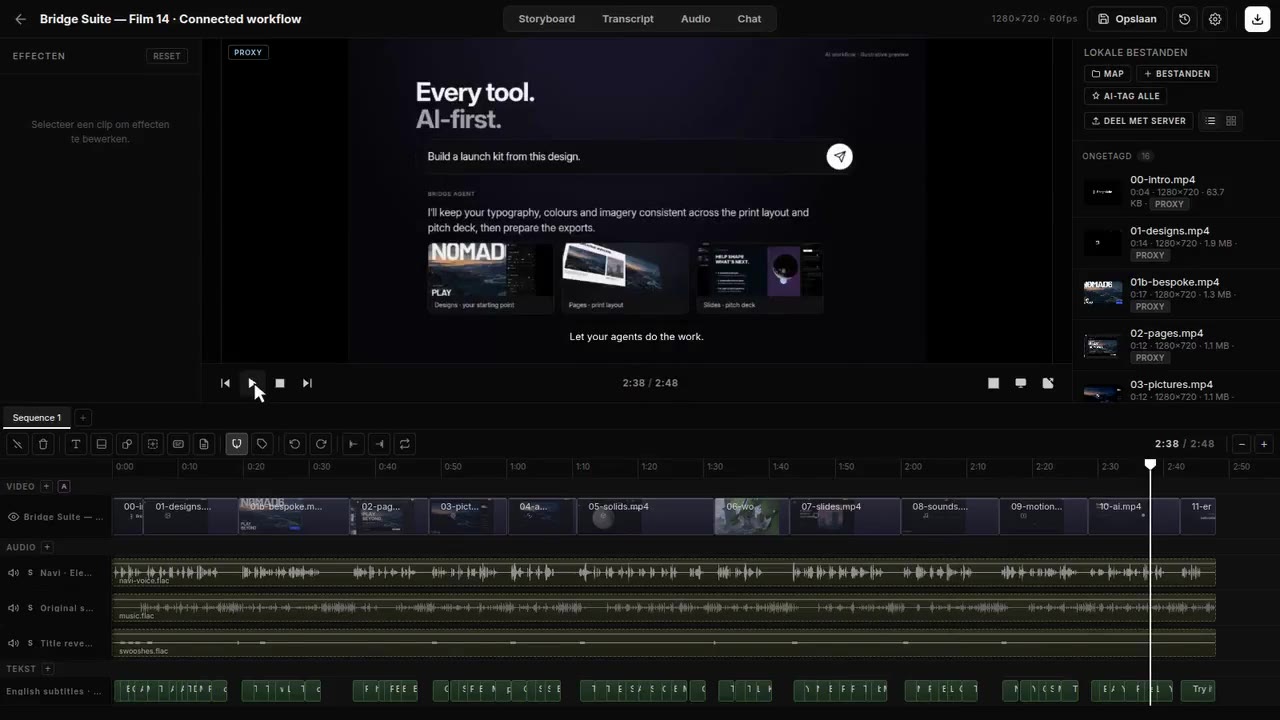Toggle the magnet snapping button
This screenshot has width=1280, height=720.
click(x=237, y=444)
